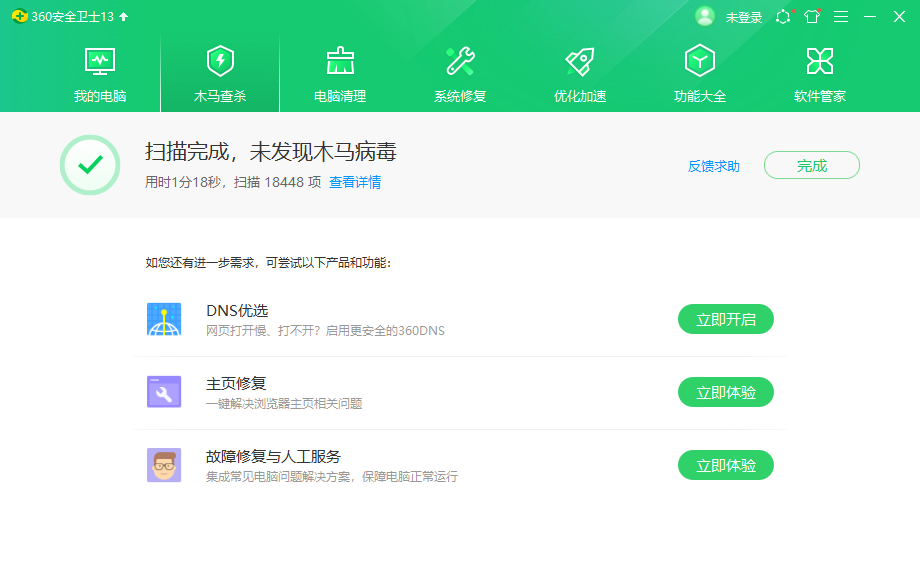This screenshot has width=920, height=580.
Task: Click 查看详情 link for scan details
Action: 355,182
